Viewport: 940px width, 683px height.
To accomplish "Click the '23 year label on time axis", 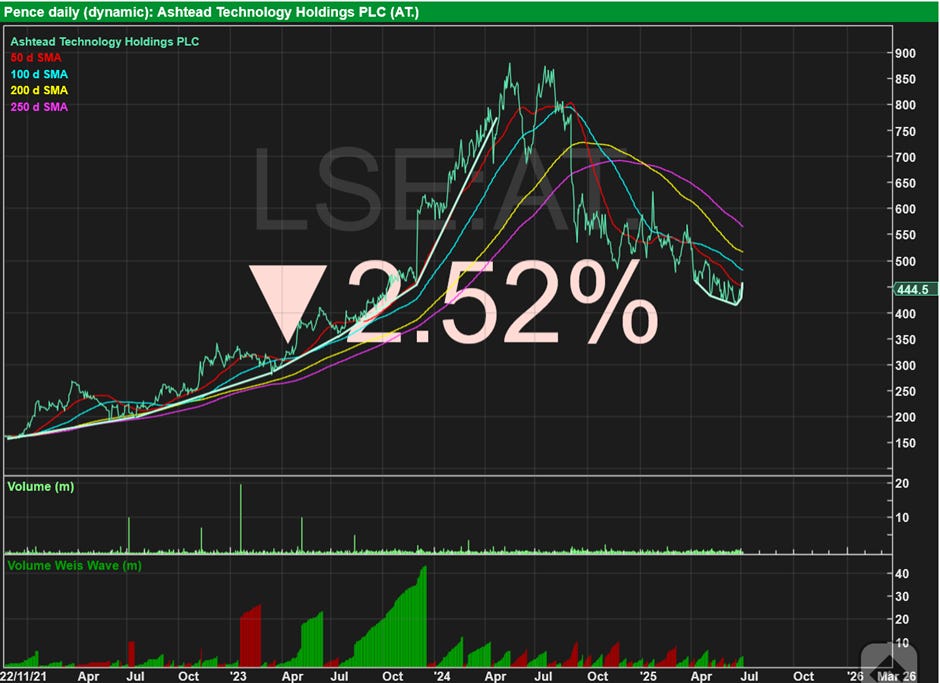I will click(238, 676).
